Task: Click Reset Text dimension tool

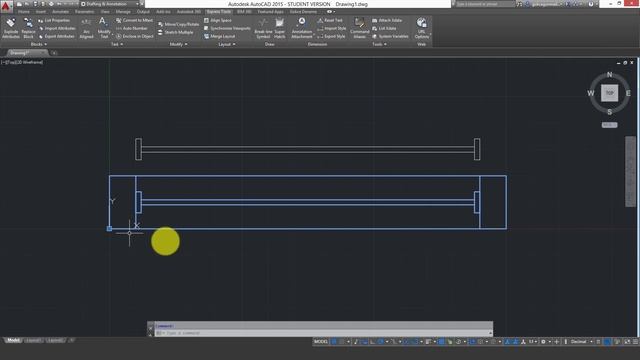Action: (330, 20)
